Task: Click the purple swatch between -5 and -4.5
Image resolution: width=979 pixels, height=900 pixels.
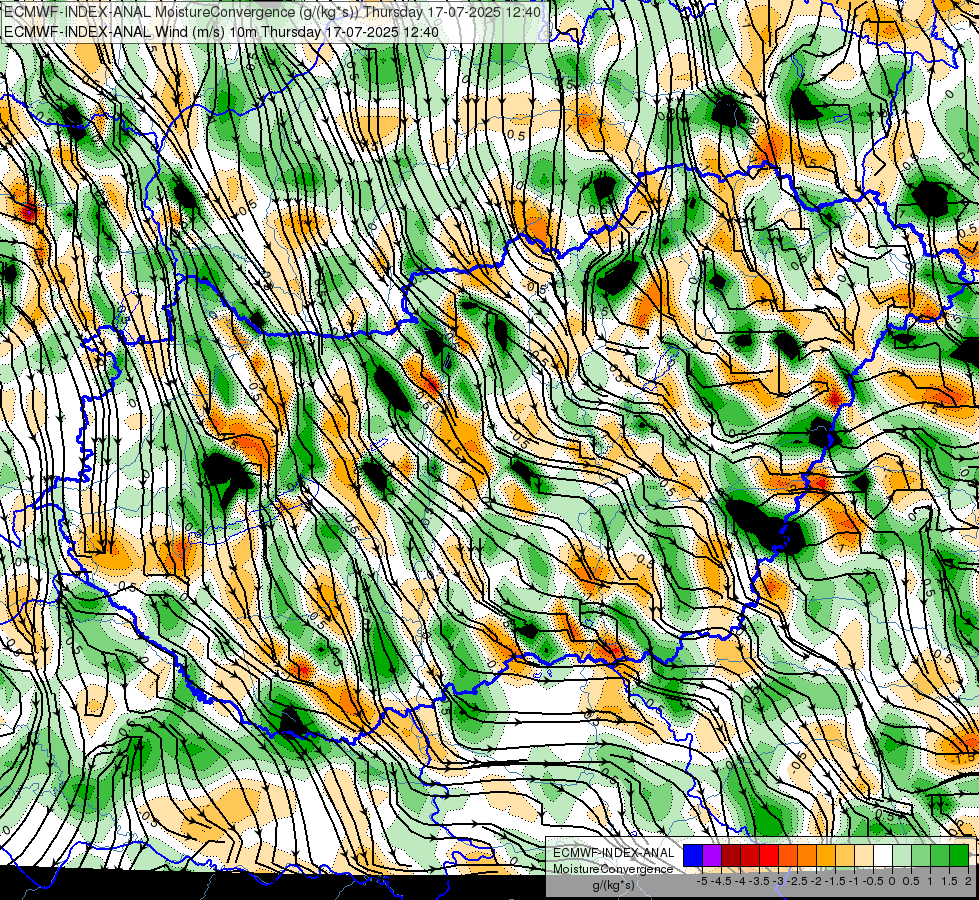Action: tap(712, 855)
